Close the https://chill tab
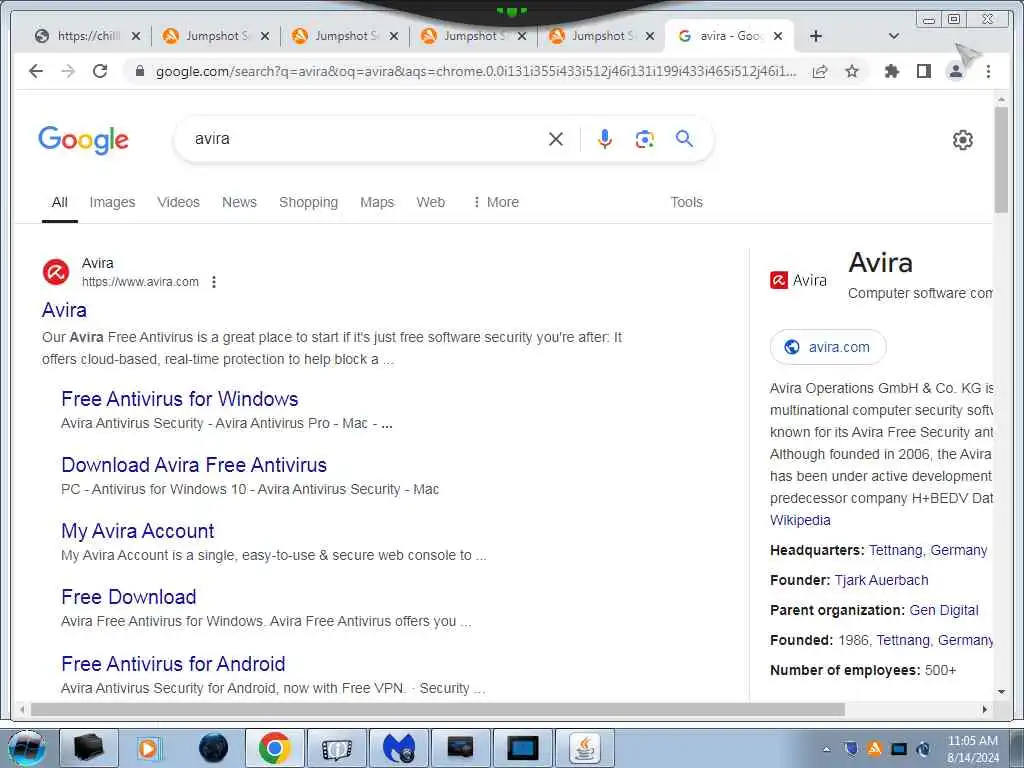Screen dimensions: 1024x768 tap(136, 36)
